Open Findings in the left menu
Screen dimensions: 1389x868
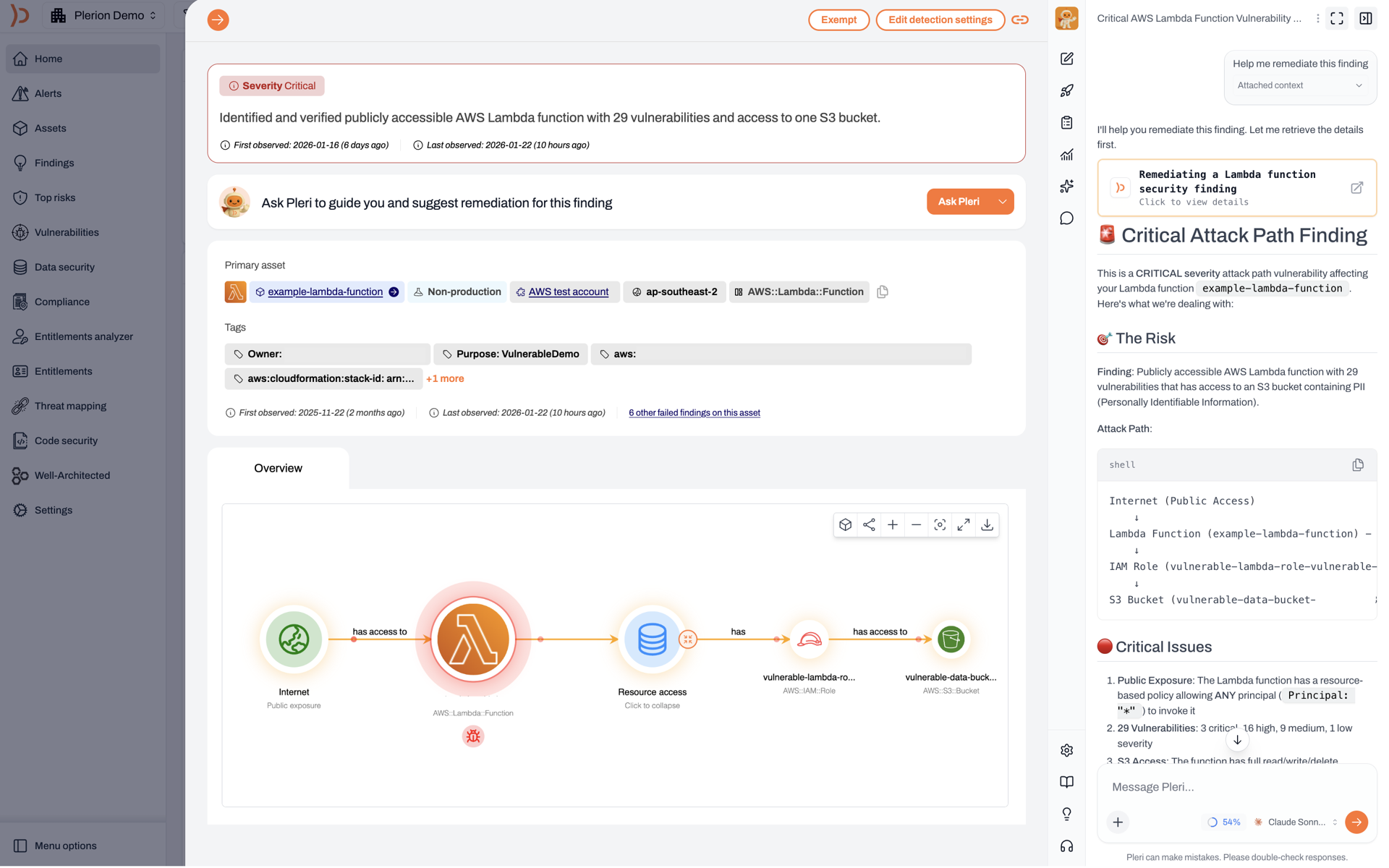pyautogui.click(x=54, y=163)
